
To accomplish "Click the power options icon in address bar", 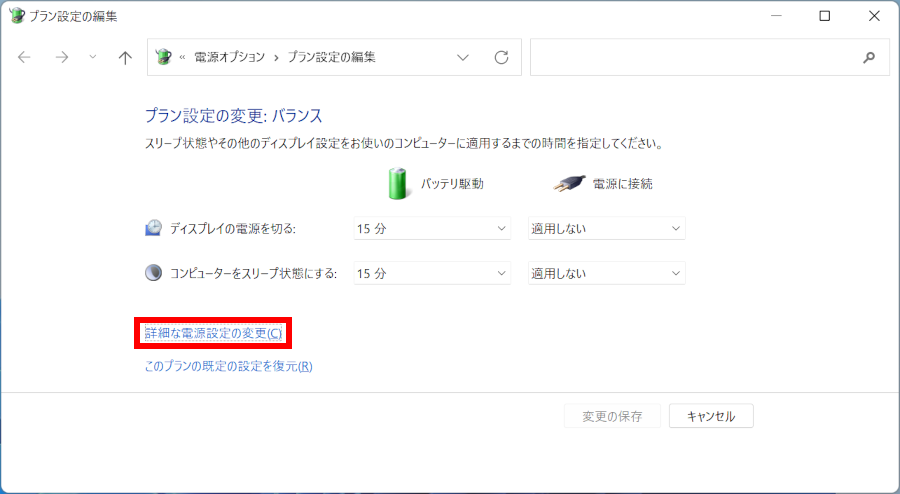I will point(164,56).
